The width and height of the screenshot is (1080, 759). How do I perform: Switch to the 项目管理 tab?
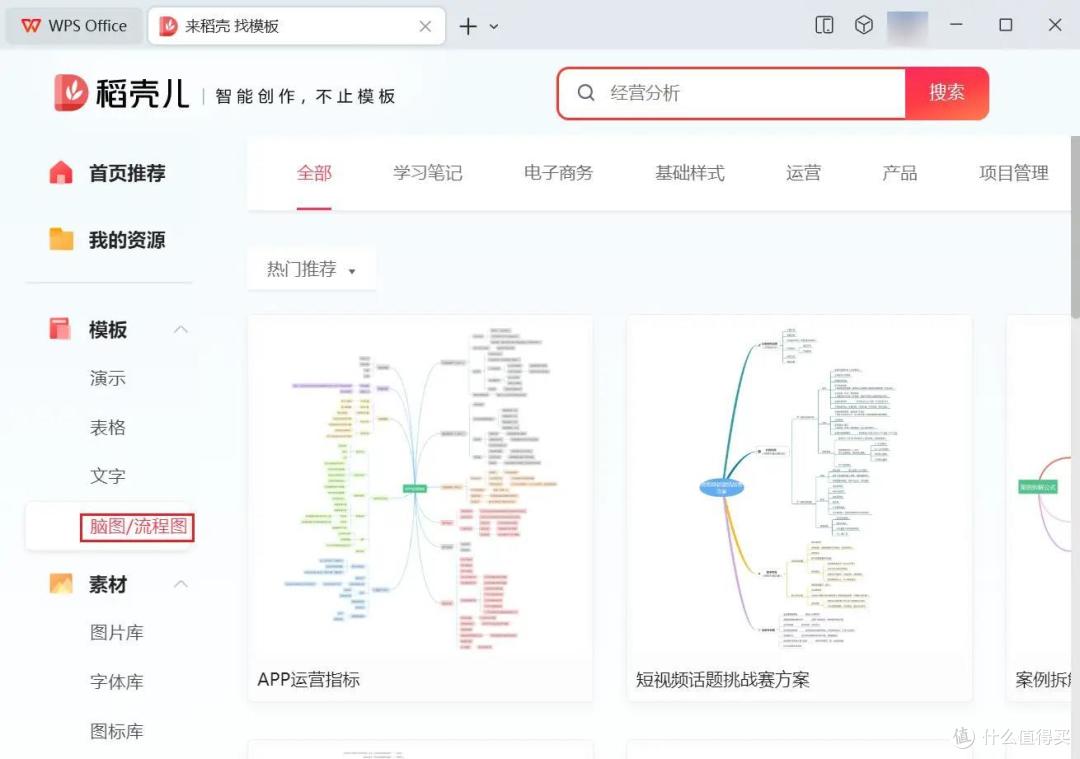[x=1014, y=173]
